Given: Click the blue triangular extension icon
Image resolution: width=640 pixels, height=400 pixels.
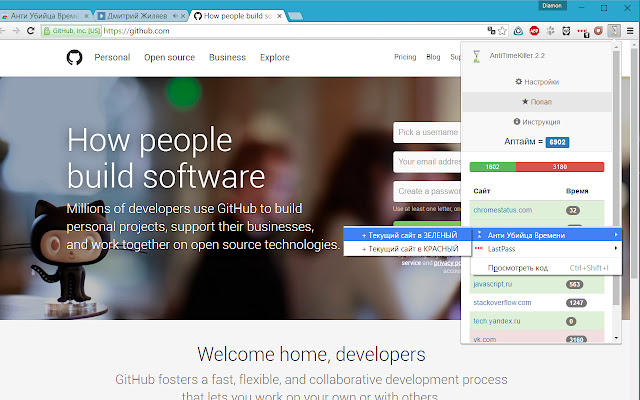Looking at the screenshot, I should [518, 31].
